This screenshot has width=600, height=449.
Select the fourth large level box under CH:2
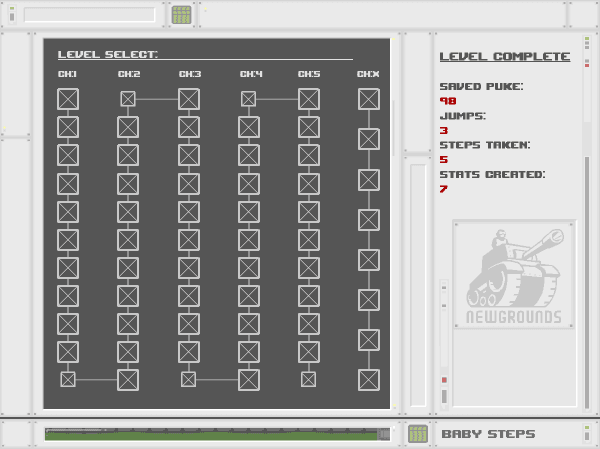tap(128, 212)
